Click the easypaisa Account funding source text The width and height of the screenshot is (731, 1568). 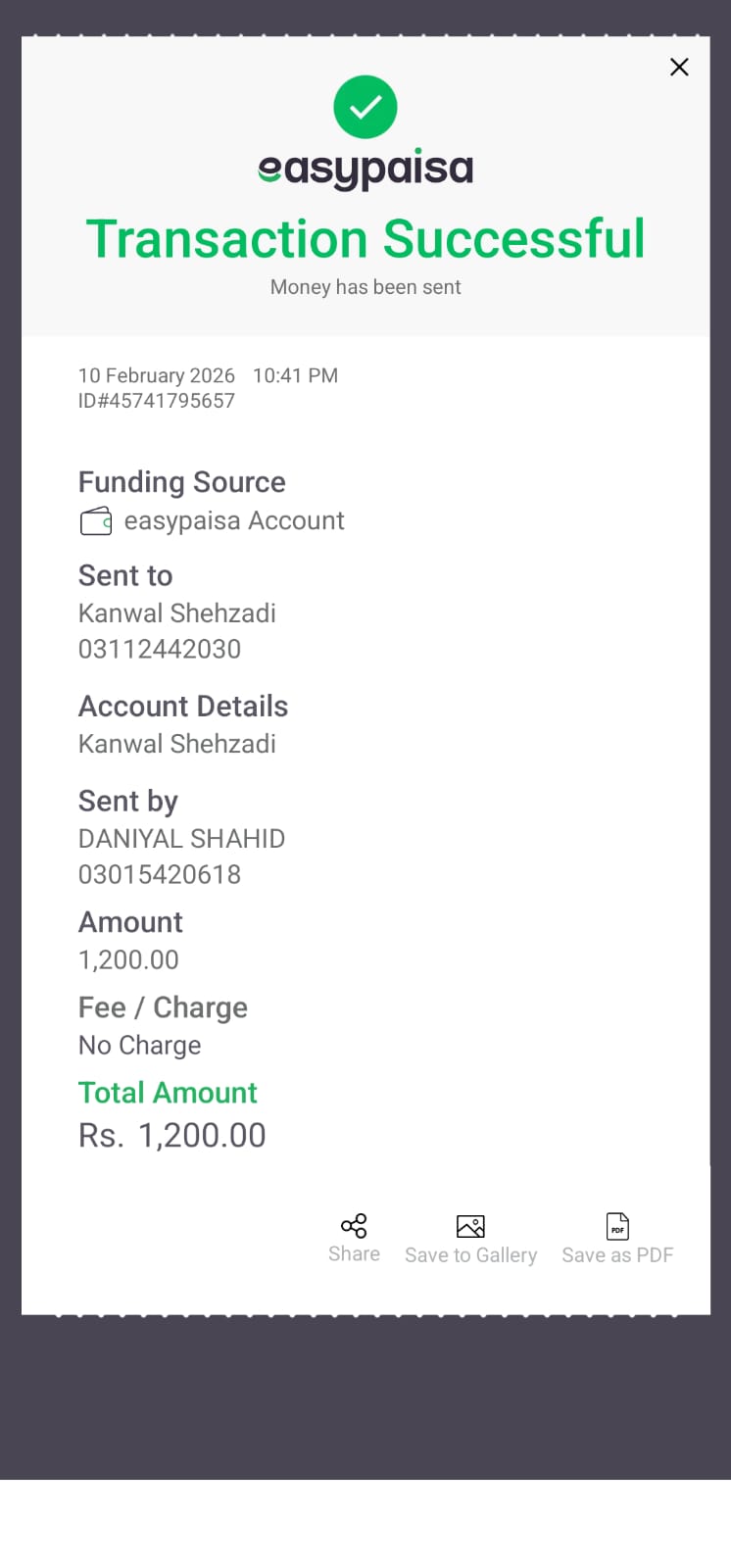[234, 521]
